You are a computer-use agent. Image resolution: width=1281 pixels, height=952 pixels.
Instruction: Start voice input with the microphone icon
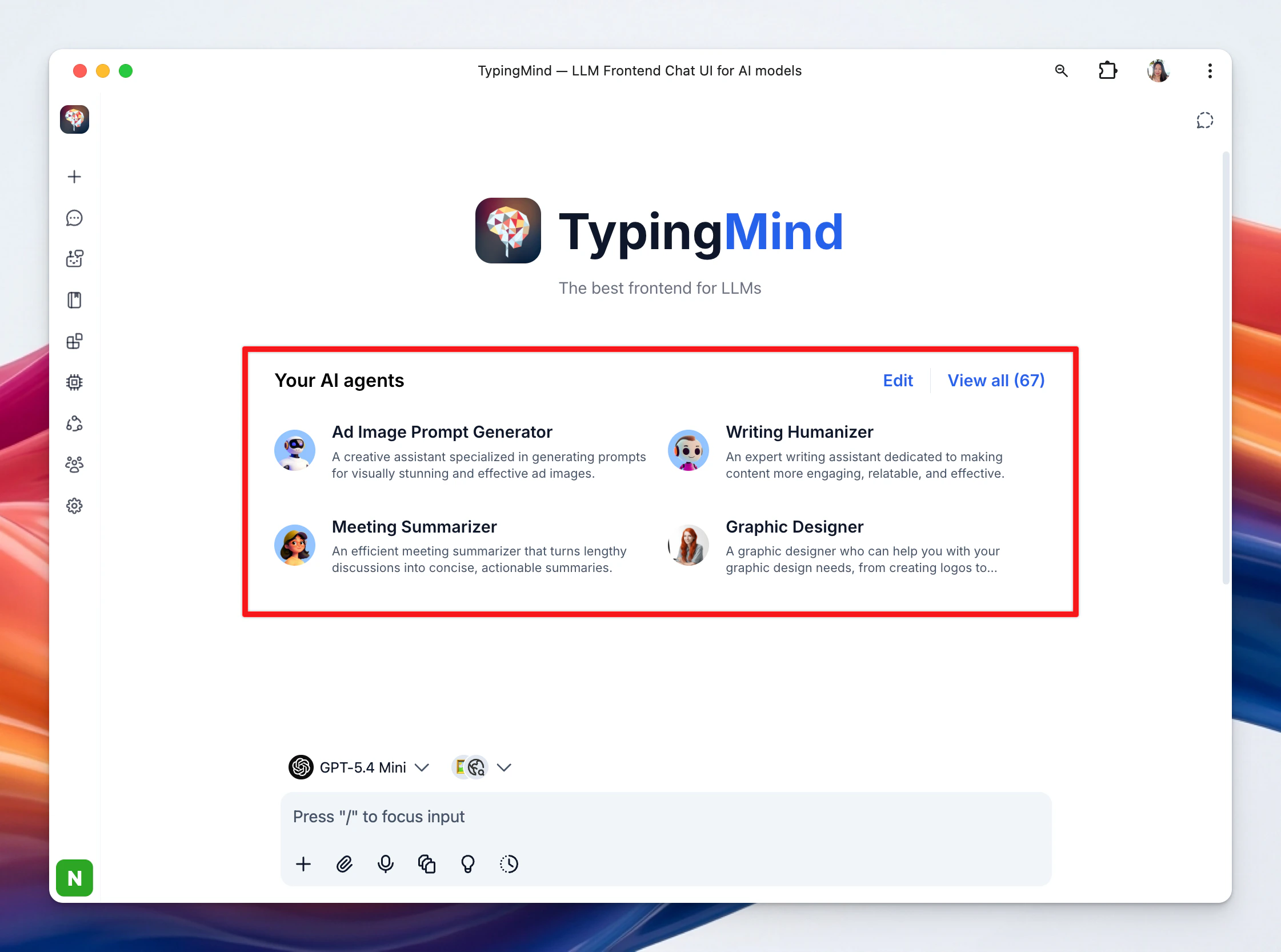pyautogui.click(x=386, y=864)
